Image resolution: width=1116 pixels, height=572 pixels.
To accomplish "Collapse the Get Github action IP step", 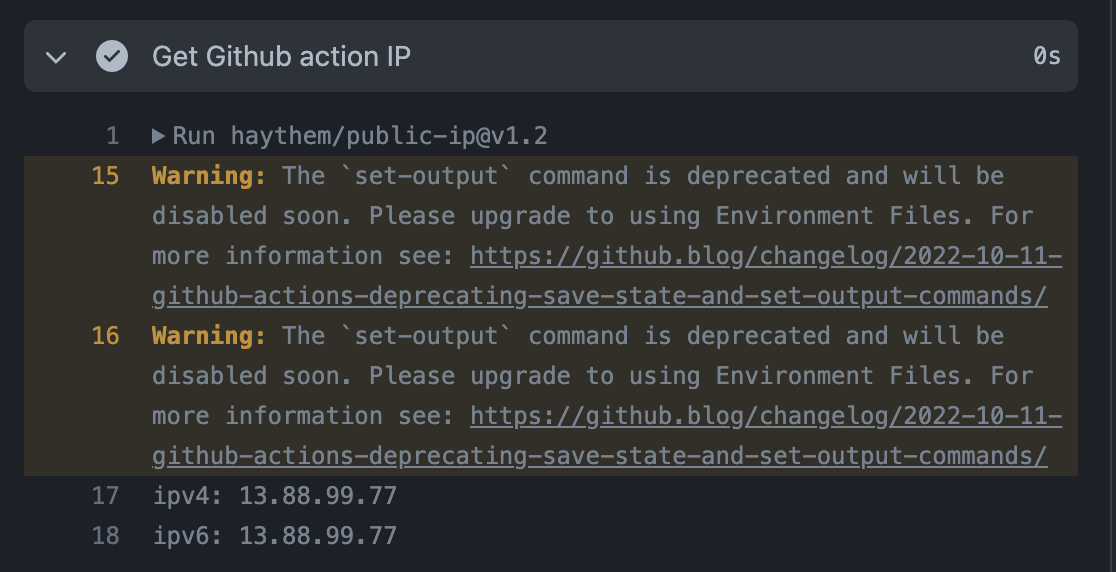I will (x=56, y=57).
